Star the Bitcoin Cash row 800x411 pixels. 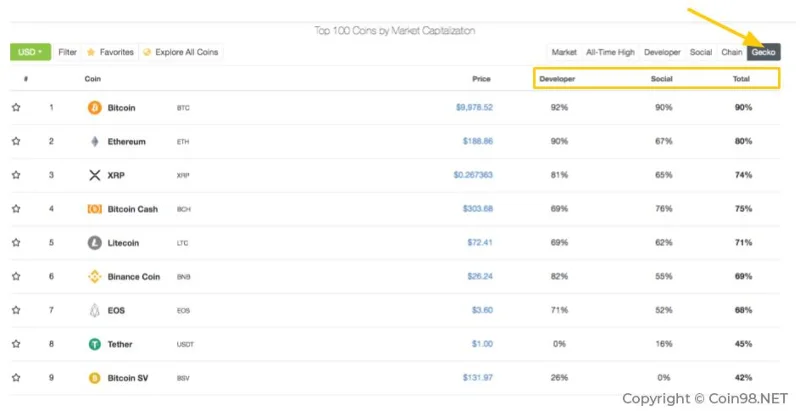pyautogui.click(x=16, y=209)
